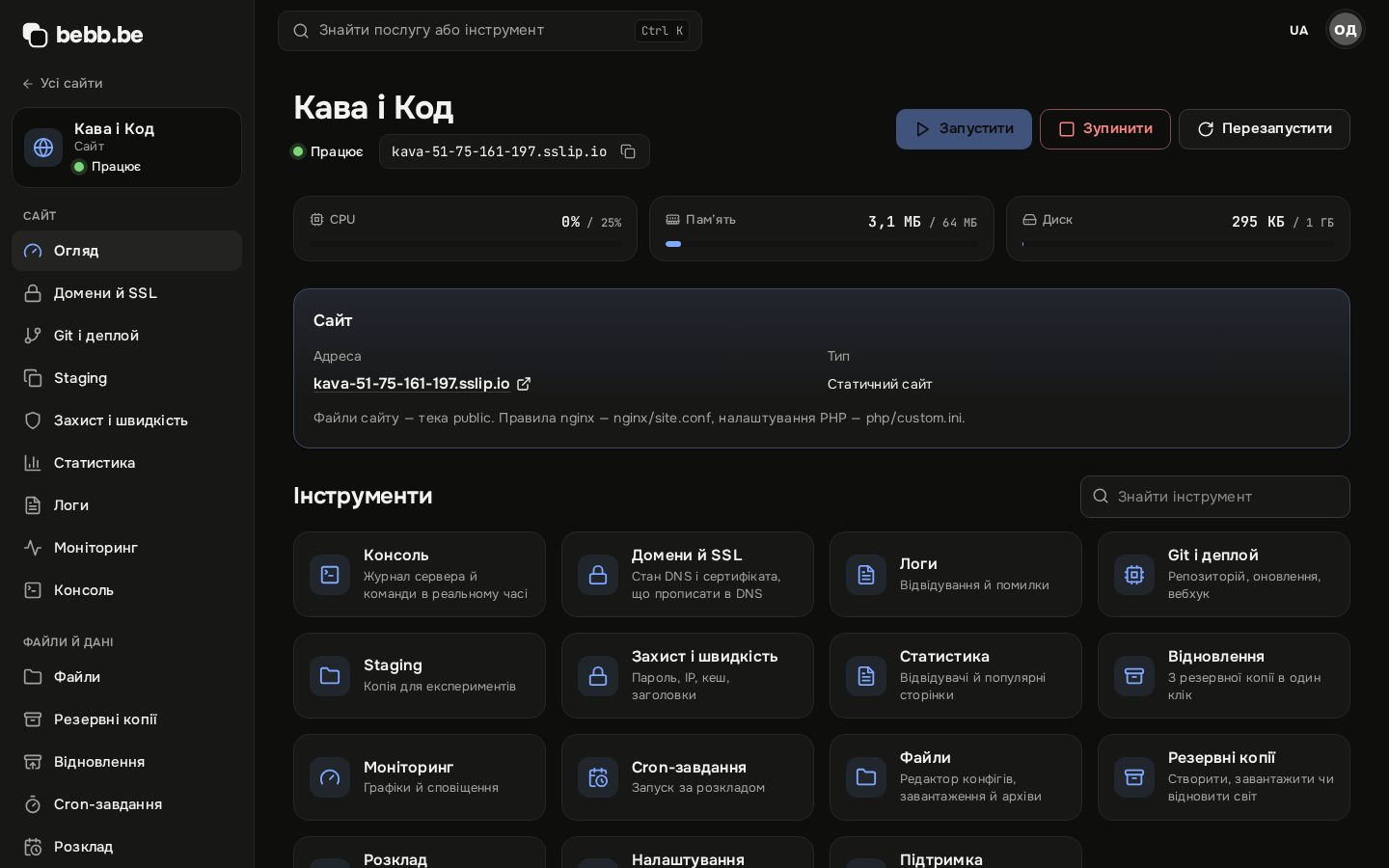Click the Інструменти section heading
The height and width of the screenshot is (868, 1389).
click(363, 496)
